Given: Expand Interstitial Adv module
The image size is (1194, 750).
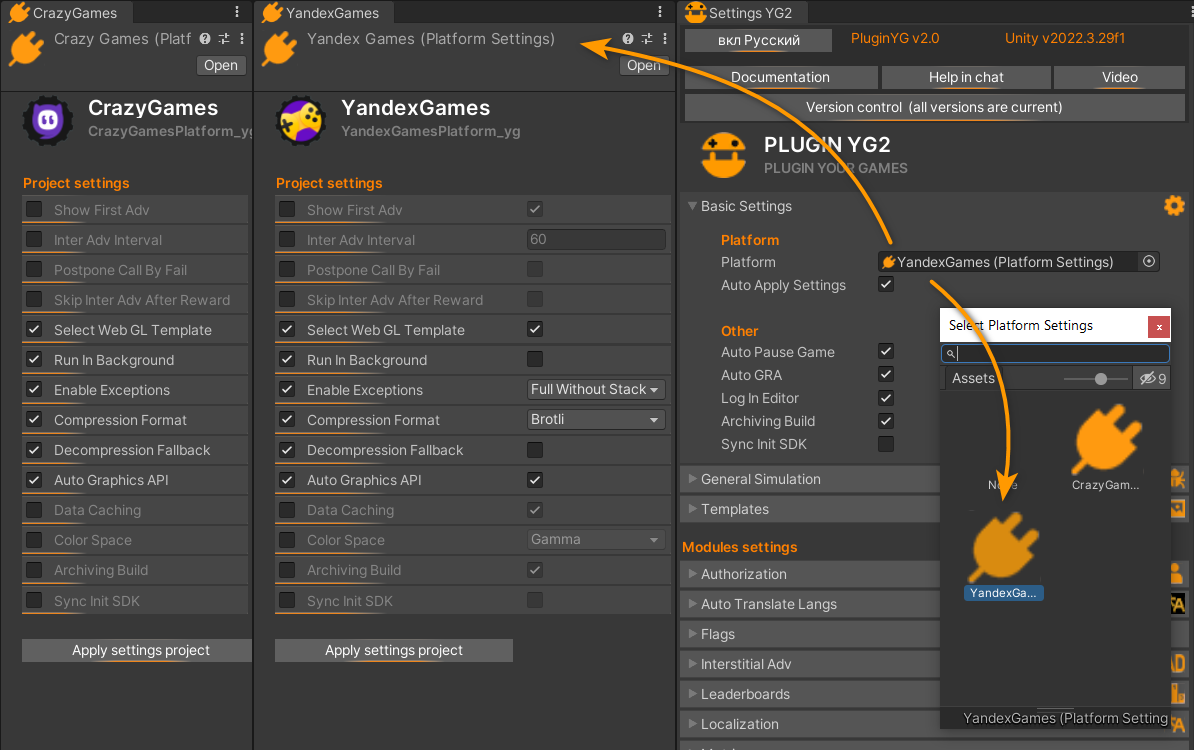Looking at the screenshot, I should pos(692,663).
